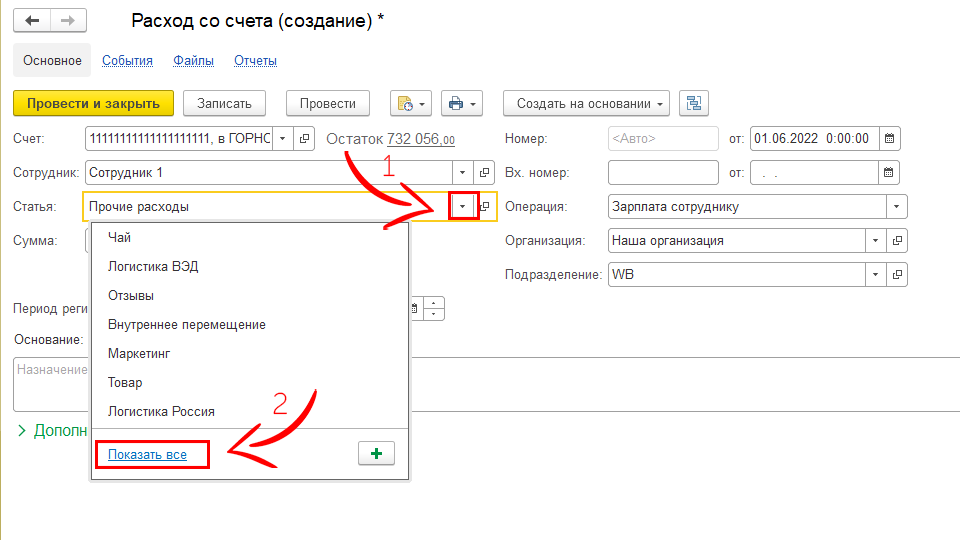The width and height of the screenshot is (960, 540).
Task: Click the green plus button in dropdown
Action: pos(376,454)
